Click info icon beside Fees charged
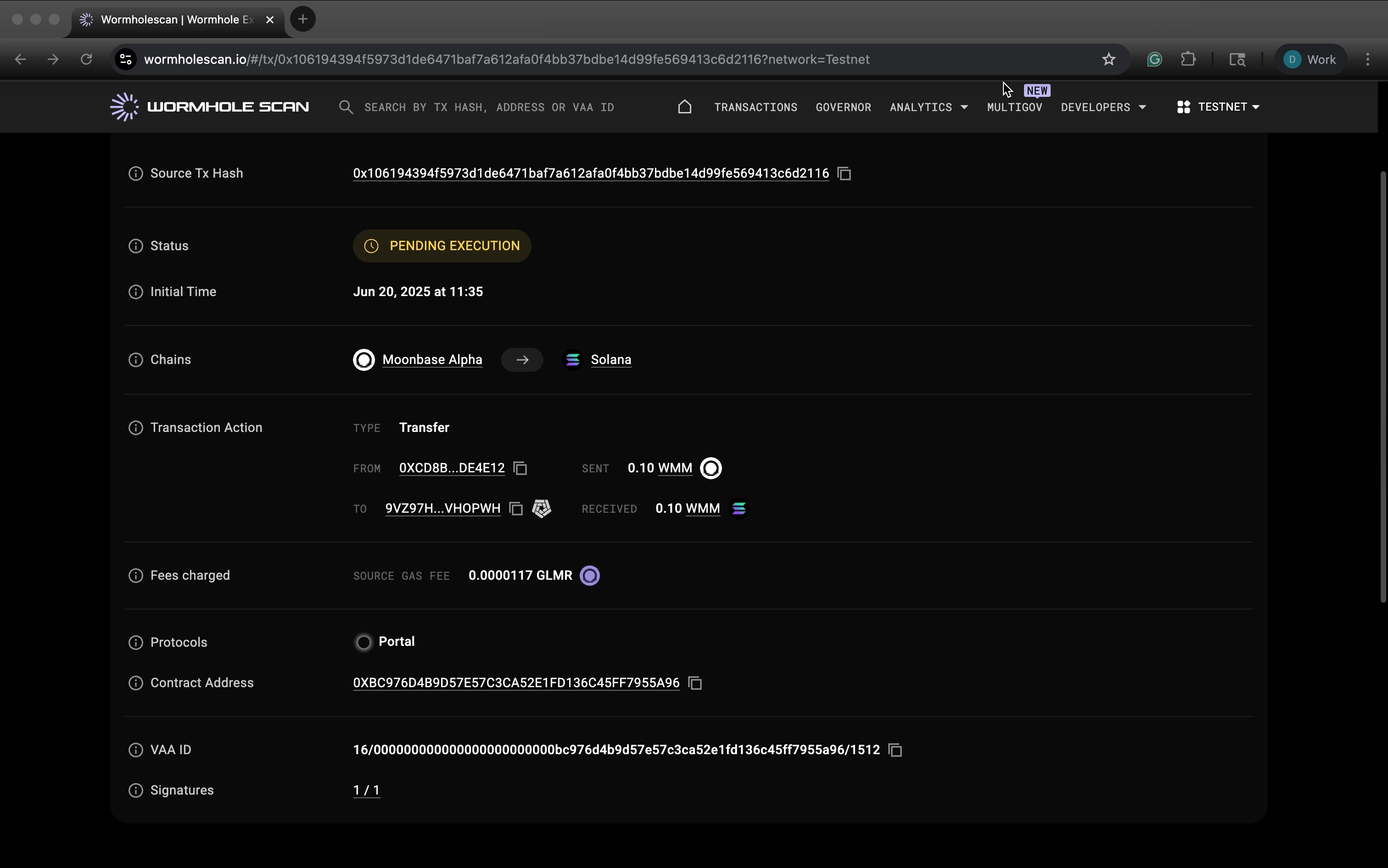 (135, 576)
